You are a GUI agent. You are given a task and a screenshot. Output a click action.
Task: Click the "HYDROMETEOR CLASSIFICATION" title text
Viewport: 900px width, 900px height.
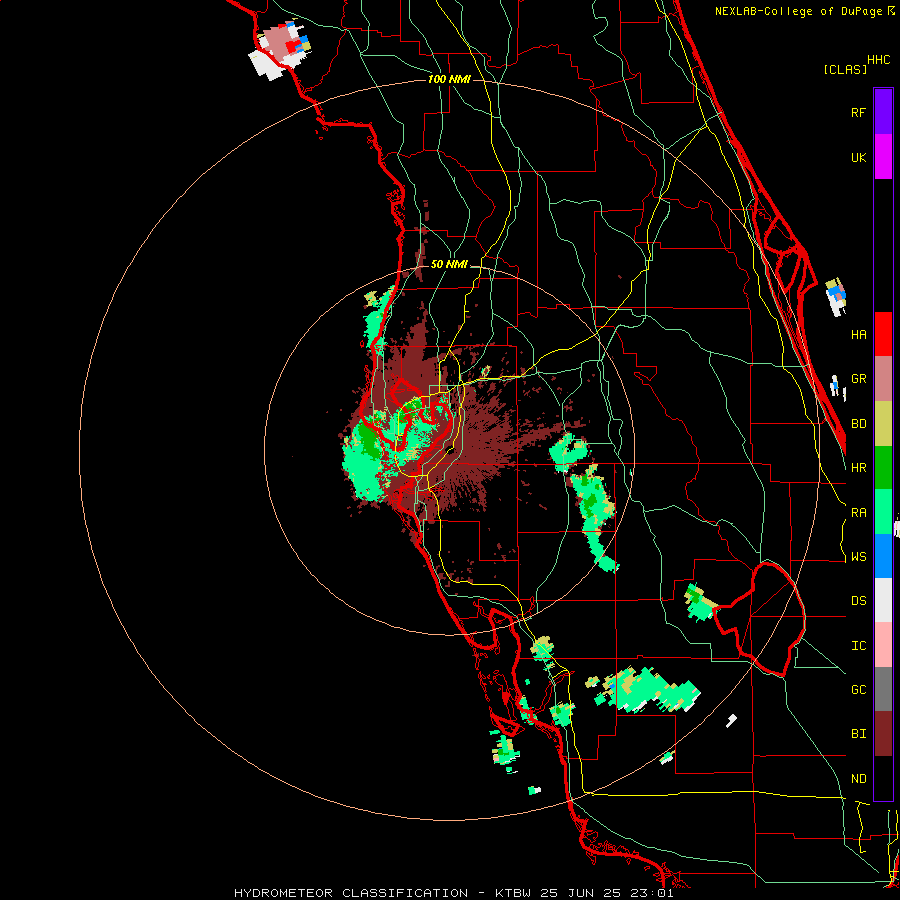coord(351,893)
